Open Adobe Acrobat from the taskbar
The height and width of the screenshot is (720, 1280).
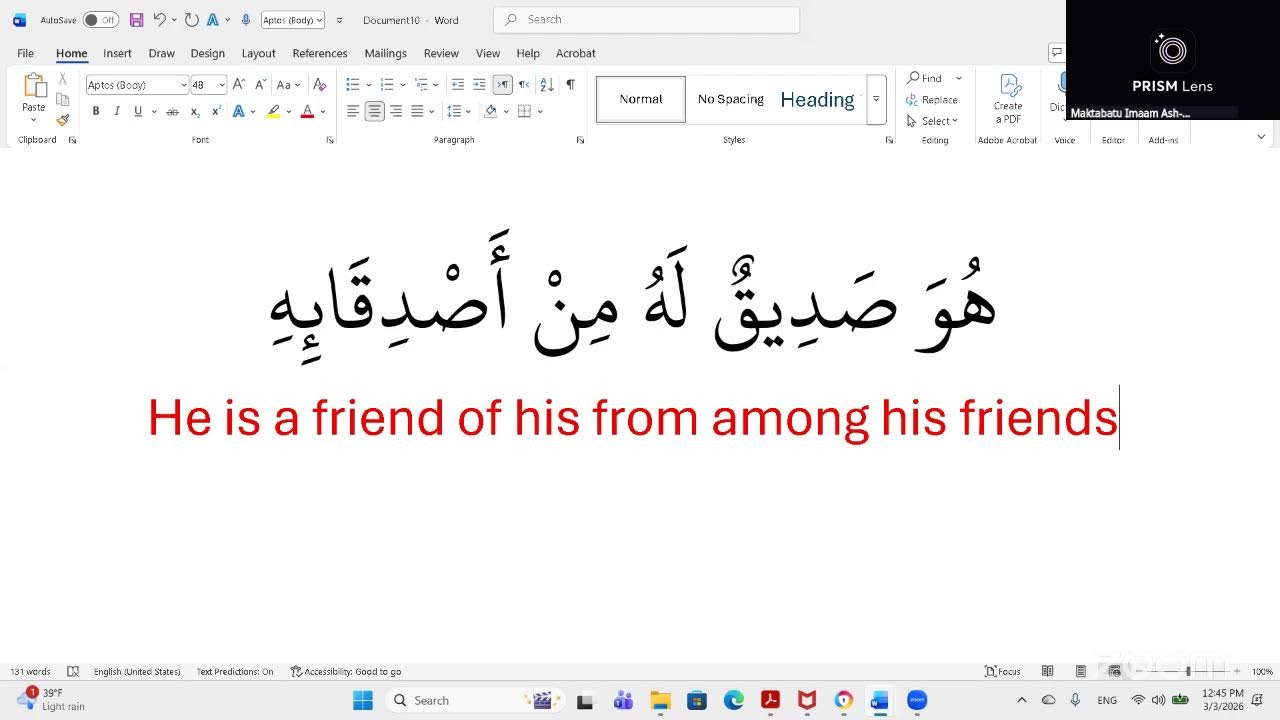pos(770,700)
